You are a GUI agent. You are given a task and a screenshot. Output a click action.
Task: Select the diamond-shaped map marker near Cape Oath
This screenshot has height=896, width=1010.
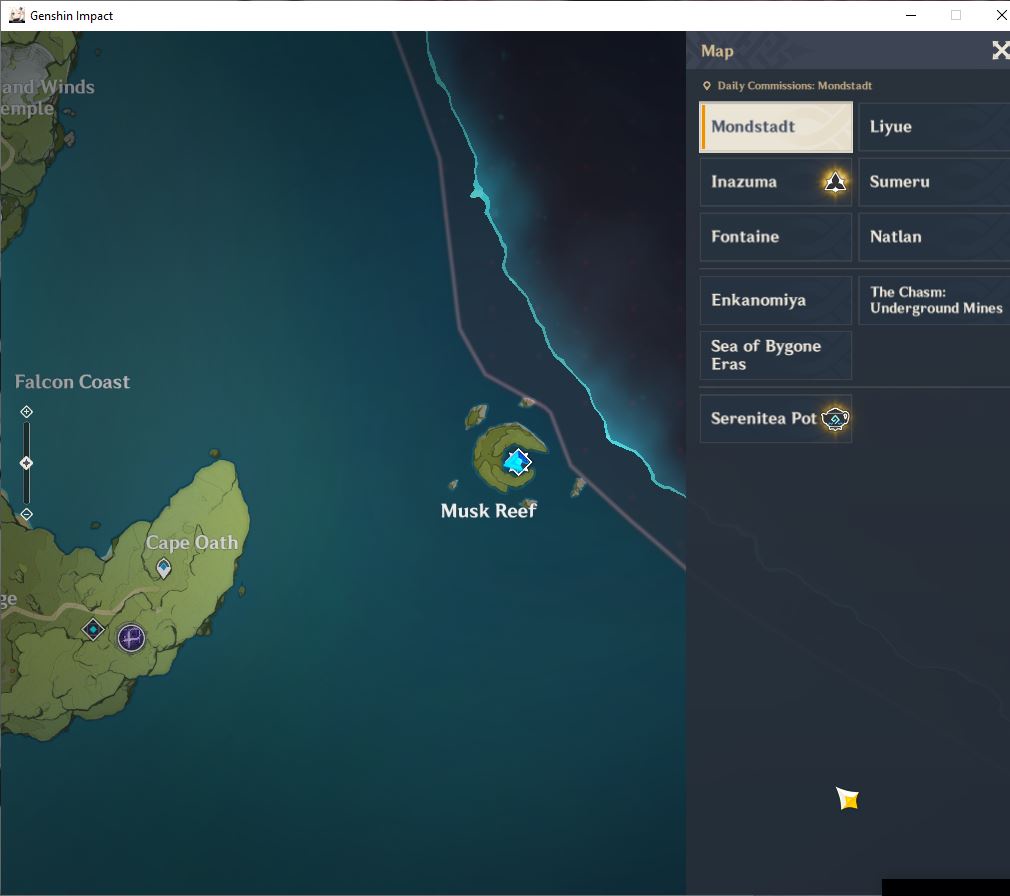click(93, 629)
